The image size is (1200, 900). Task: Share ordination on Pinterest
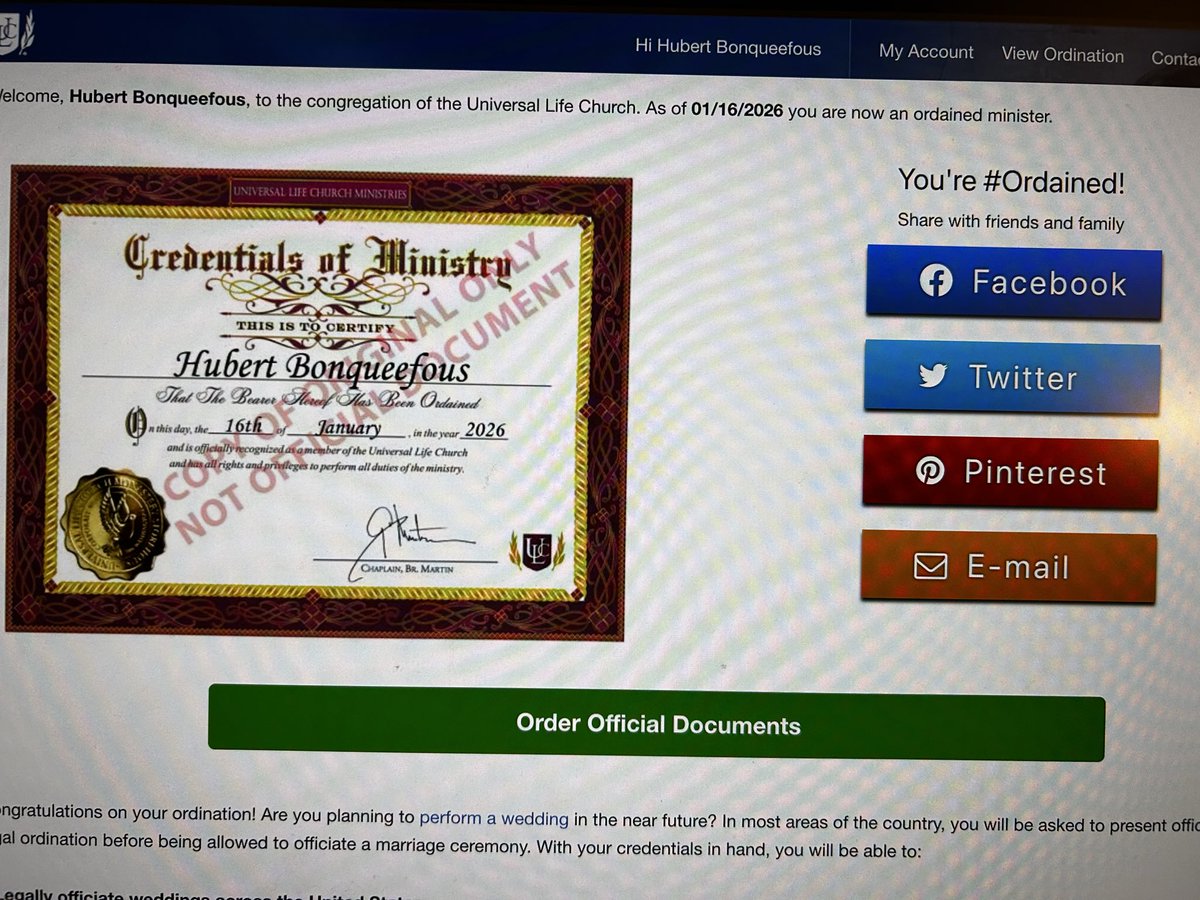(1010, 472)
